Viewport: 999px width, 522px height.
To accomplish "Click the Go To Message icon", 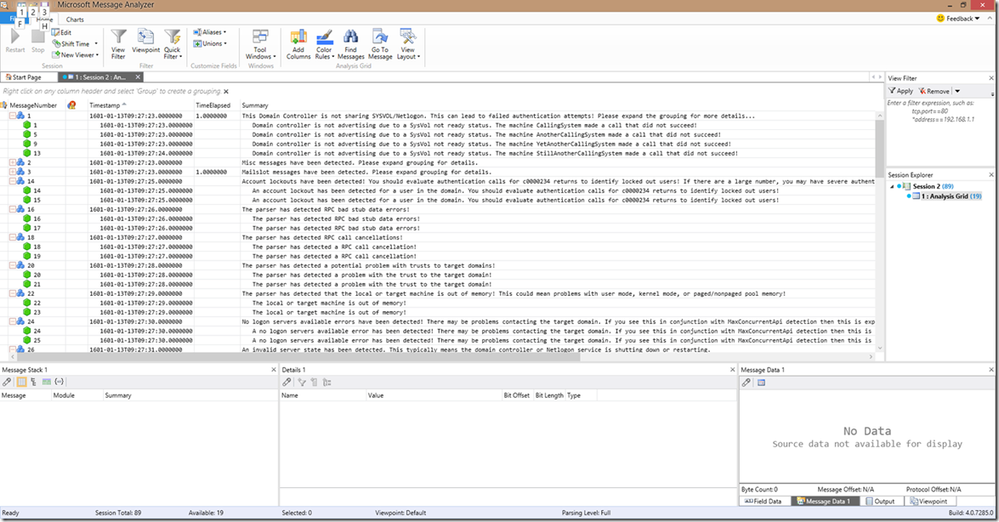I will (x=380, y=36).
